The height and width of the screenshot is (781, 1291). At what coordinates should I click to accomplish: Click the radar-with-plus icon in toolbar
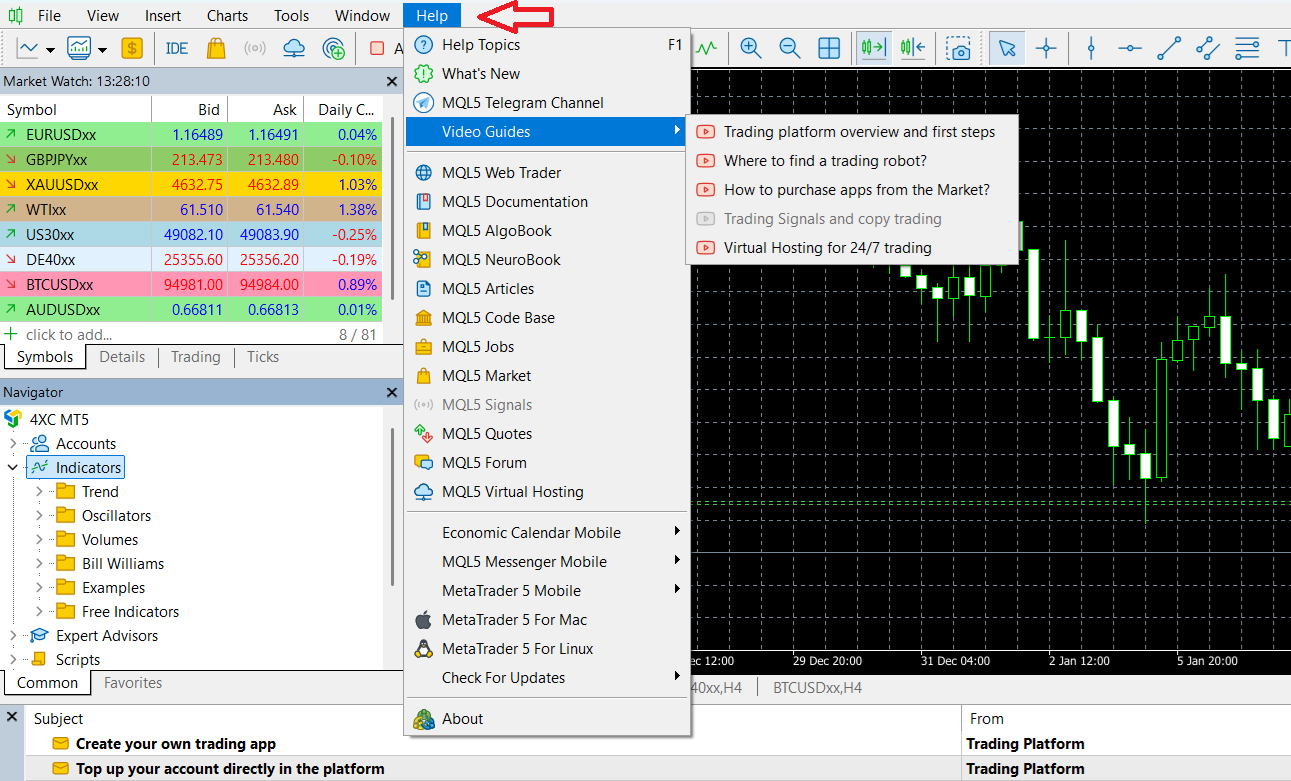point(335,48)
